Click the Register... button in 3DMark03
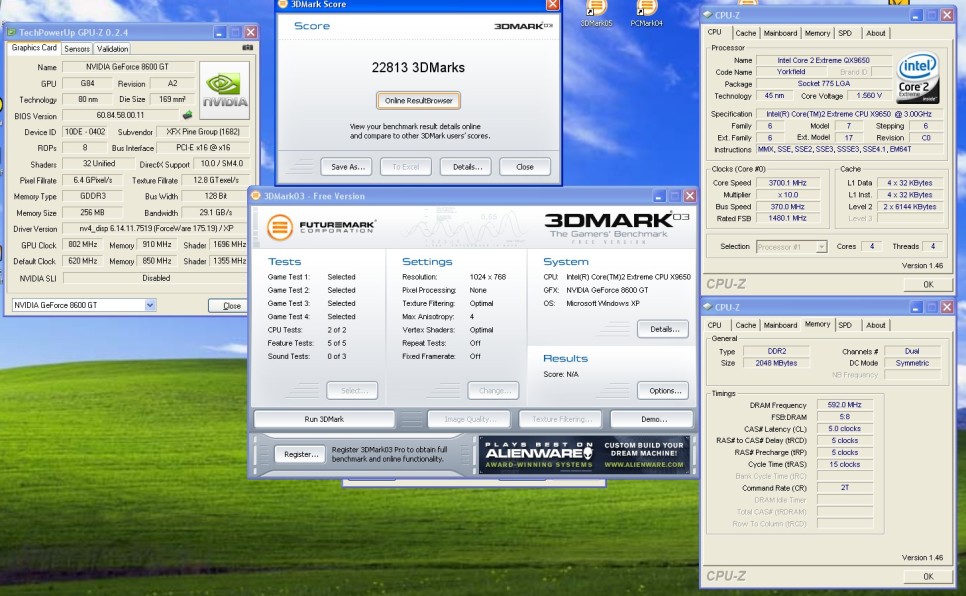The image size is (966, 596). pos(300,454)
